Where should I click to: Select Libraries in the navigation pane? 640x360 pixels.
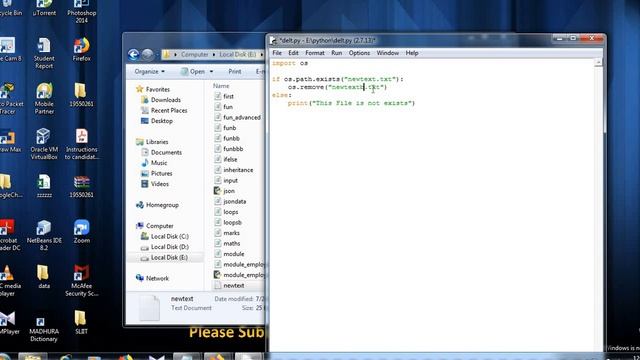tap(152, 142)
